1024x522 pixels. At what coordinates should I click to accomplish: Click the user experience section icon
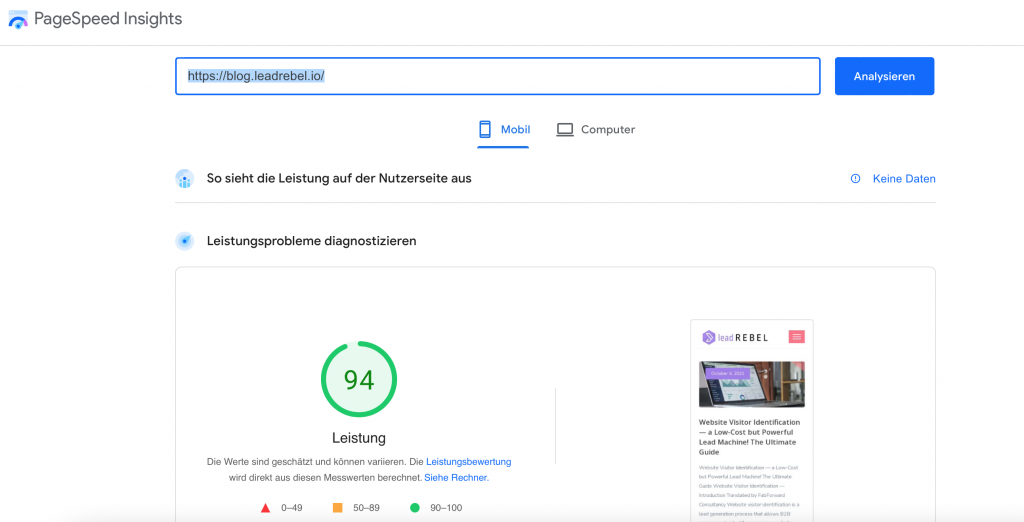pyautogui.click(x=185, y=178)
